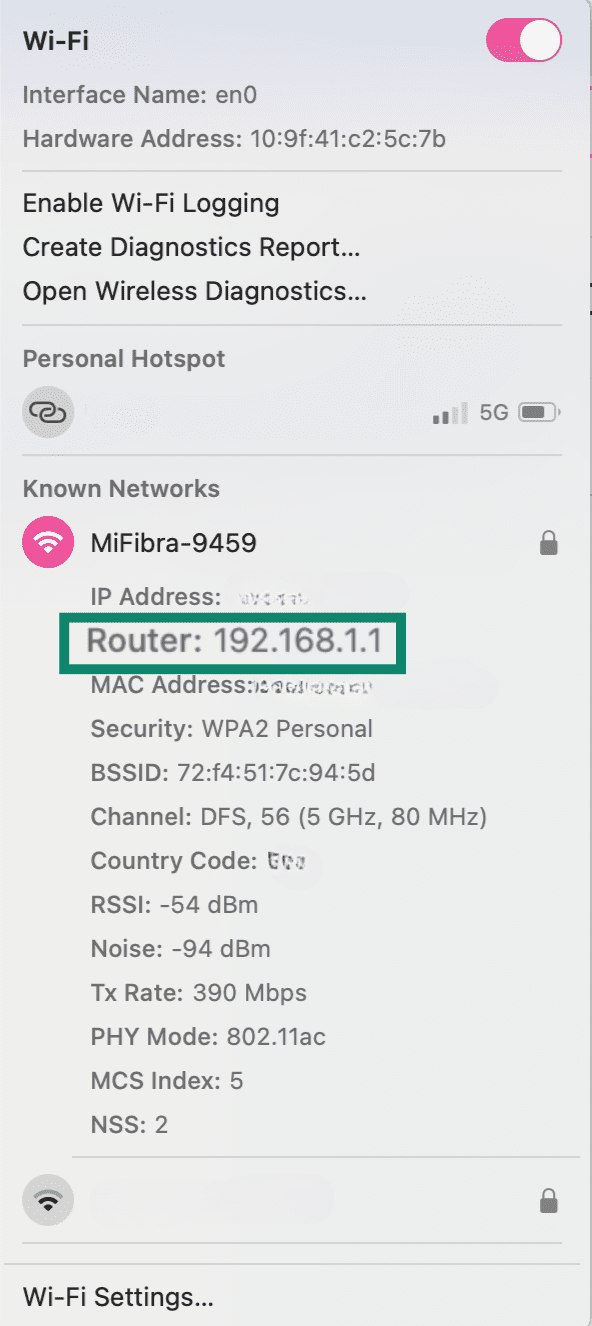This screenshot has height=1326, width=592.
Task: Select Enable Wi-Fi Logging
Action: [151, 204]
